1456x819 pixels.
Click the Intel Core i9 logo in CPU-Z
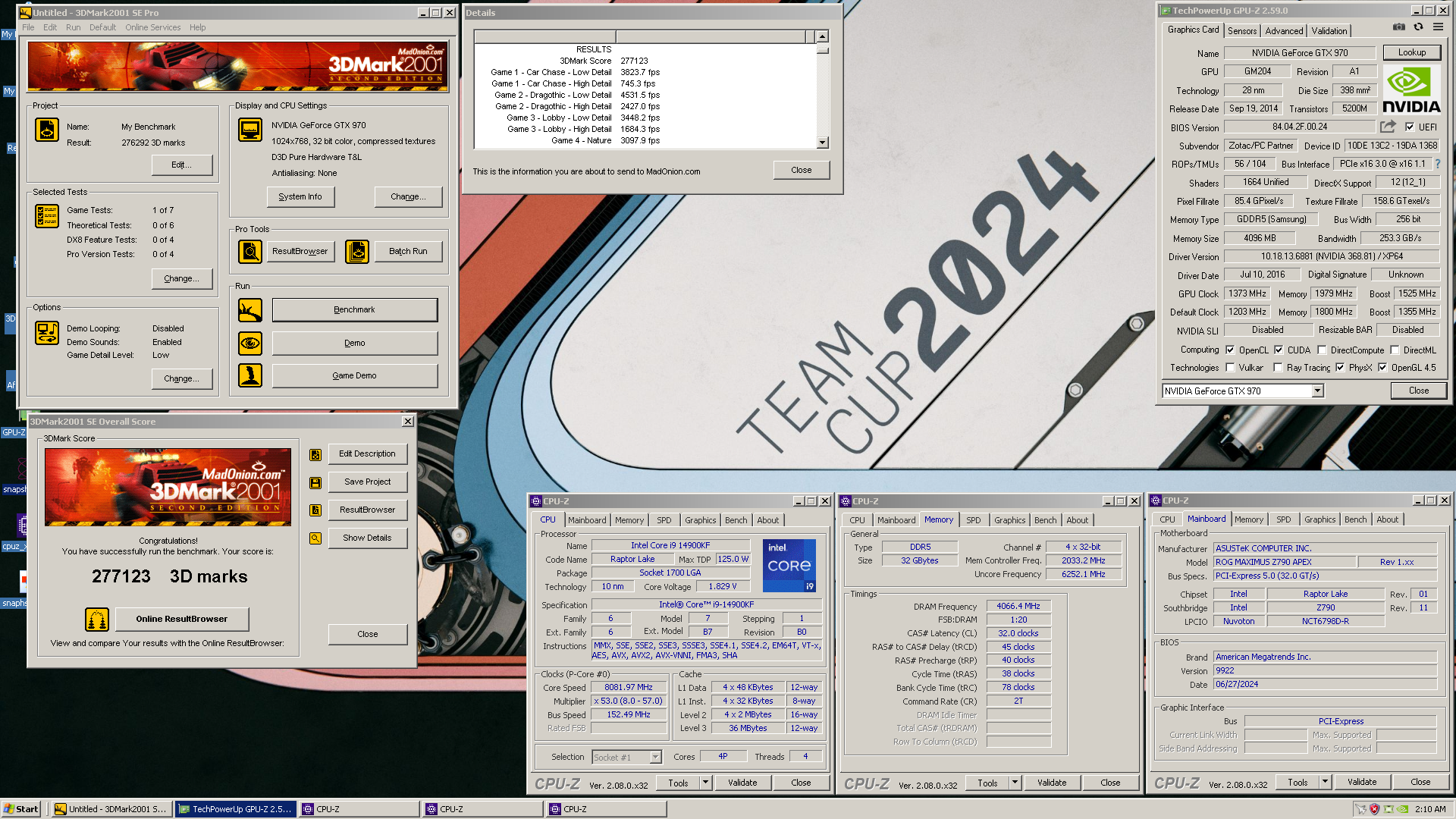[x=789, y=566]
